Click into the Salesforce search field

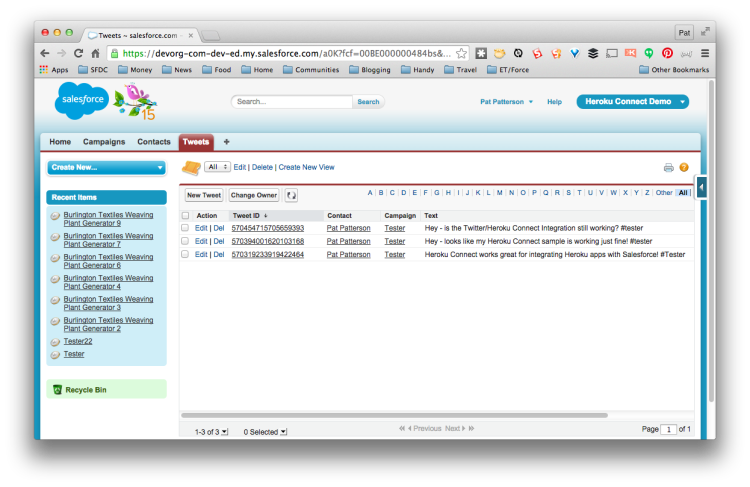(292, 102)
